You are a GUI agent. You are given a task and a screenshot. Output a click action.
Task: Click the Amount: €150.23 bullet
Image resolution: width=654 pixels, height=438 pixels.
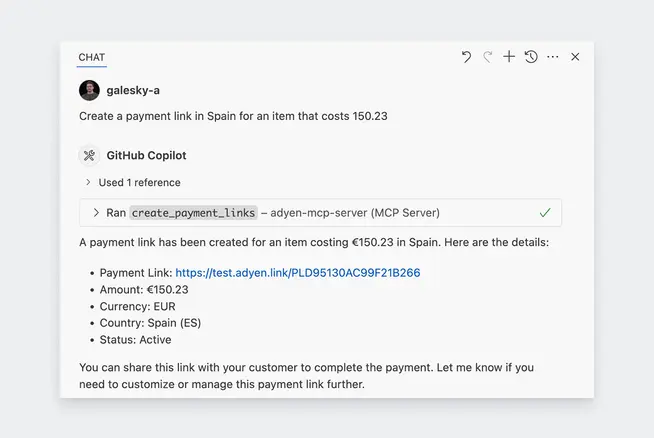tap(144, 289)
